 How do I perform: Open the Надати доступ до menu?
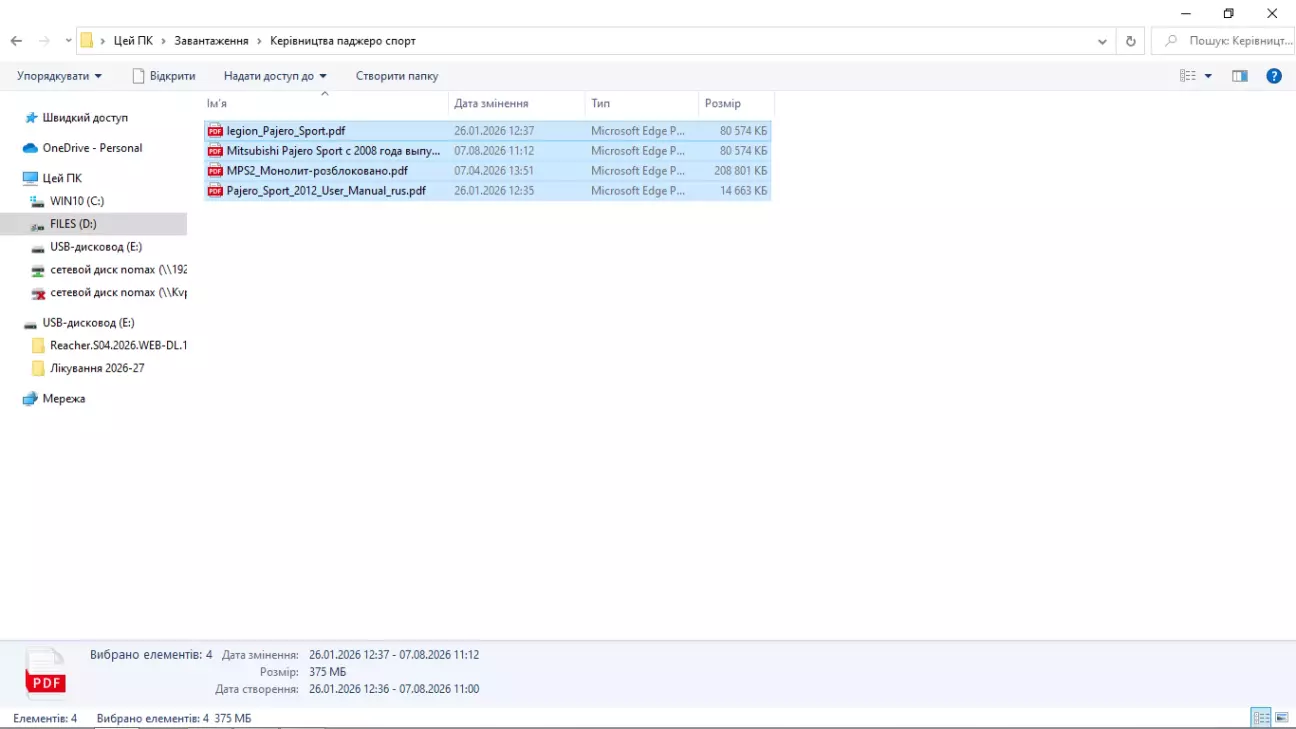tap(275, 76)
